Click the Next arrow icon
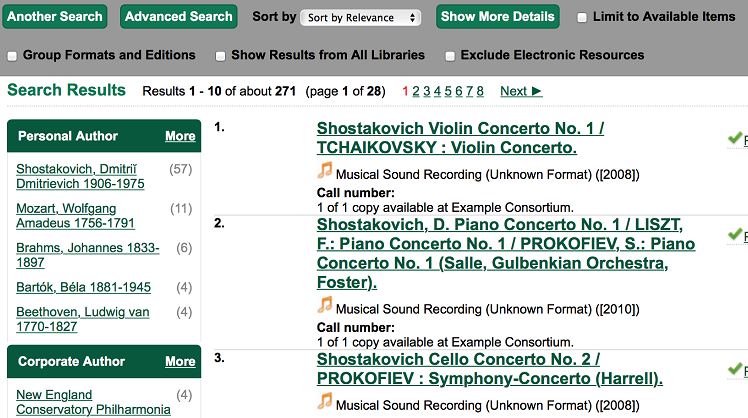Screen dimensions: 748x418 [536, 91]
